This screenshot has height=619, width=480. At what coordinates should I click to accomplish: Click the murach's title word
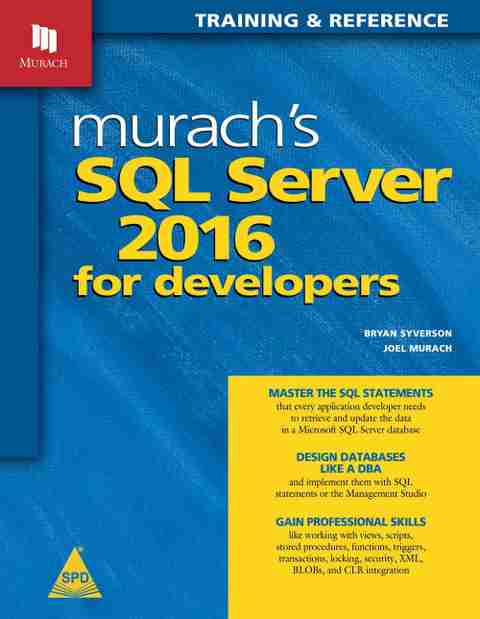pyautogui.click(x=196, y=124)
